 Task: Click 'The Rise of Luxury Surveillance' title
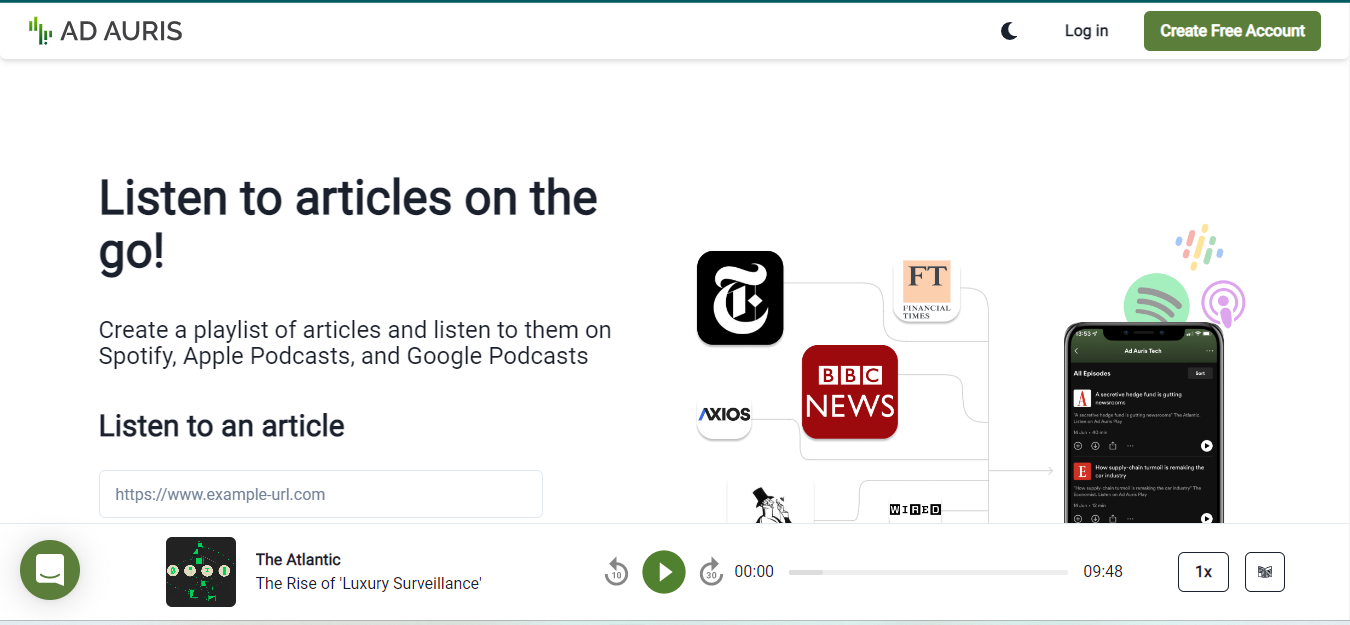coord(369,583)
